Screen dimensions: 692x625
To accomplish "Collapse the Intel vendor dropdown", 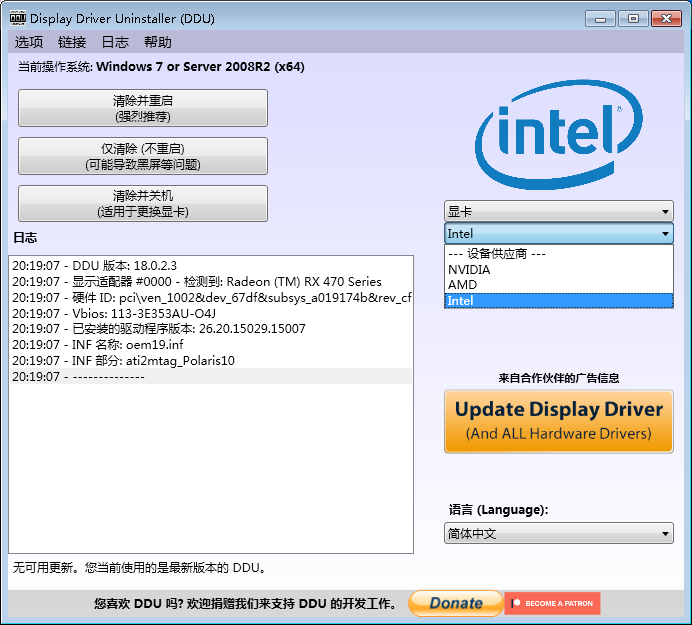I will [x=558, y=233].
